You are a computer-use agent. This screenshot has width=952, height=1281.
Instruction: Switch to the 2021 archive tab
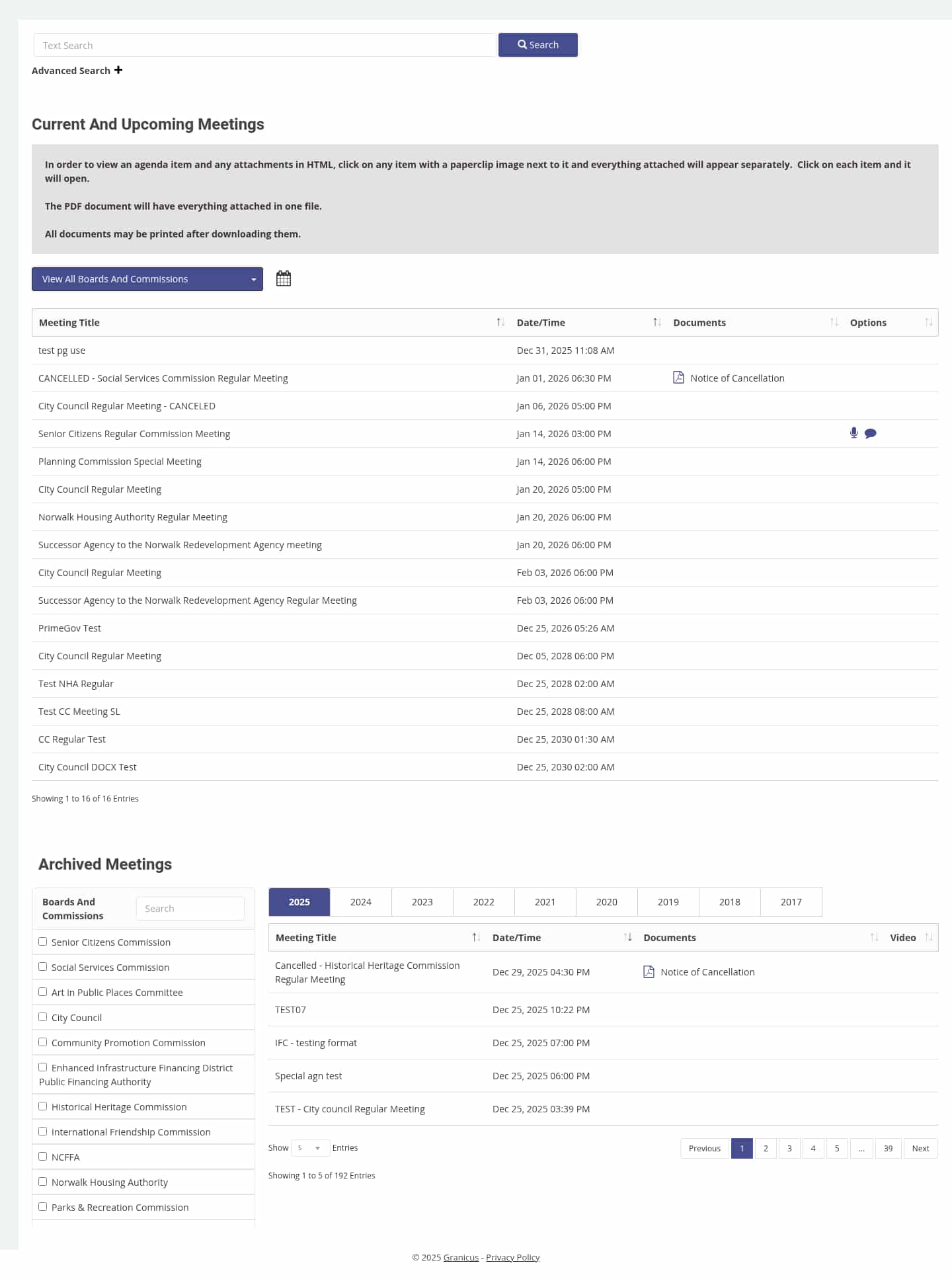pos(545,902)
